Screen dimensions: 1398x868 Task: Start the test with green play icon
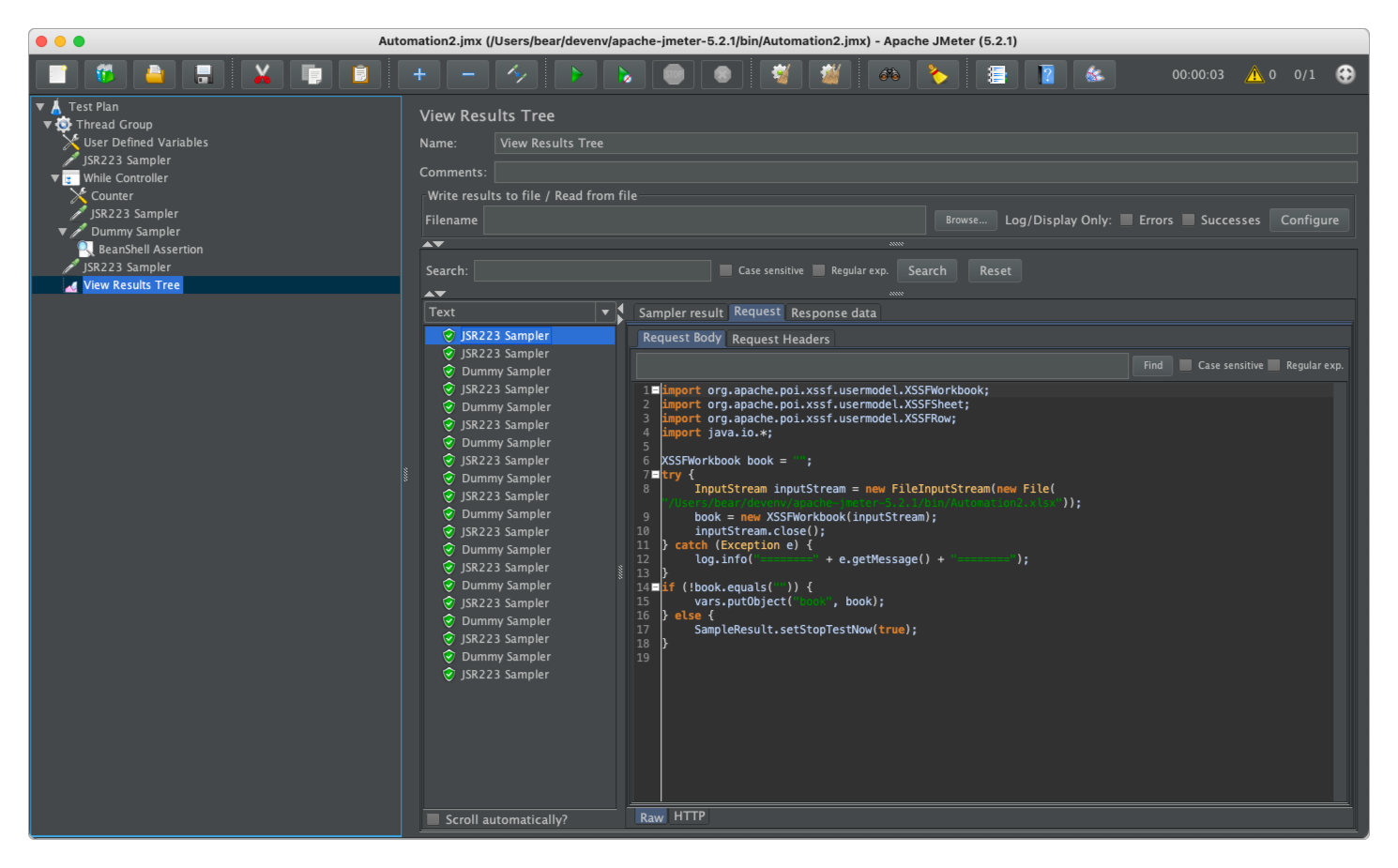pos(576,74)
